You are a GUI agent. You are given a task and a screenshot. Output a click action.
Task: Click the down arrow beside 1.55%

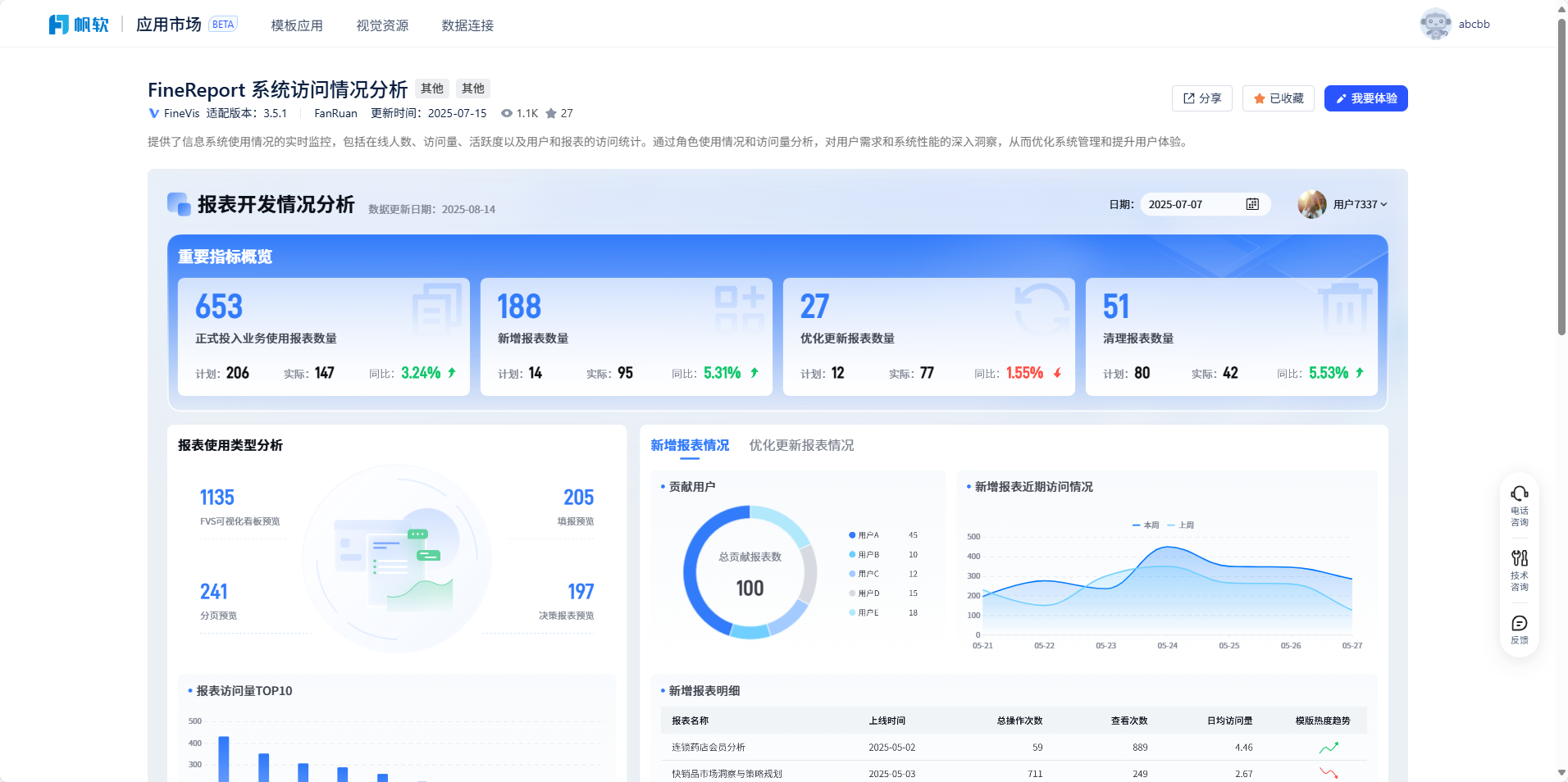1057,373
